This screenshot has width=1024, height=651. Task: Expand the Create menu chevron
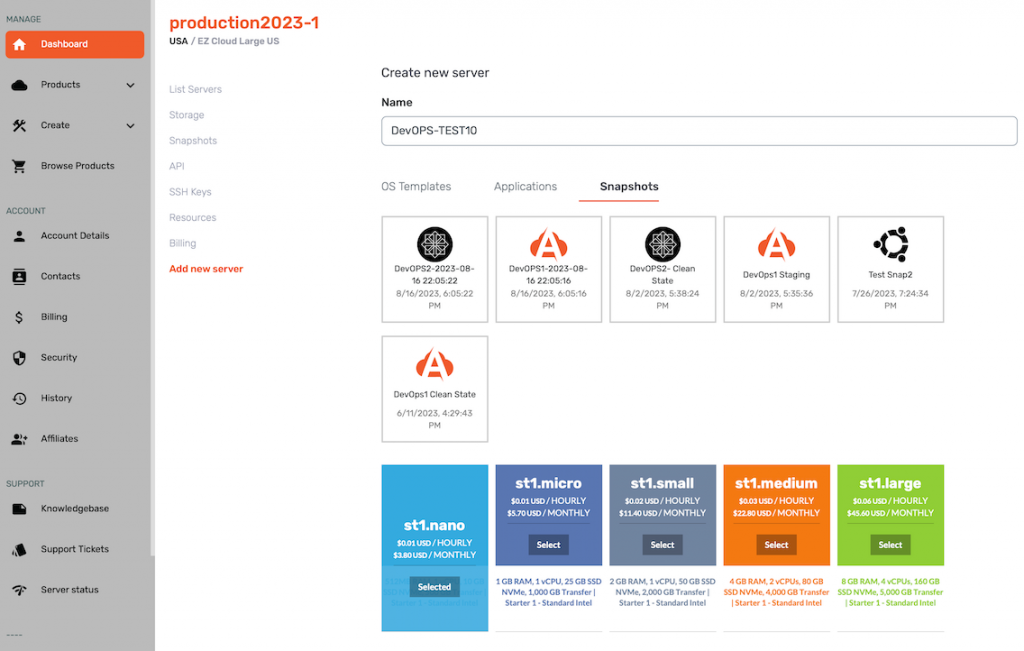click(130, 126)
